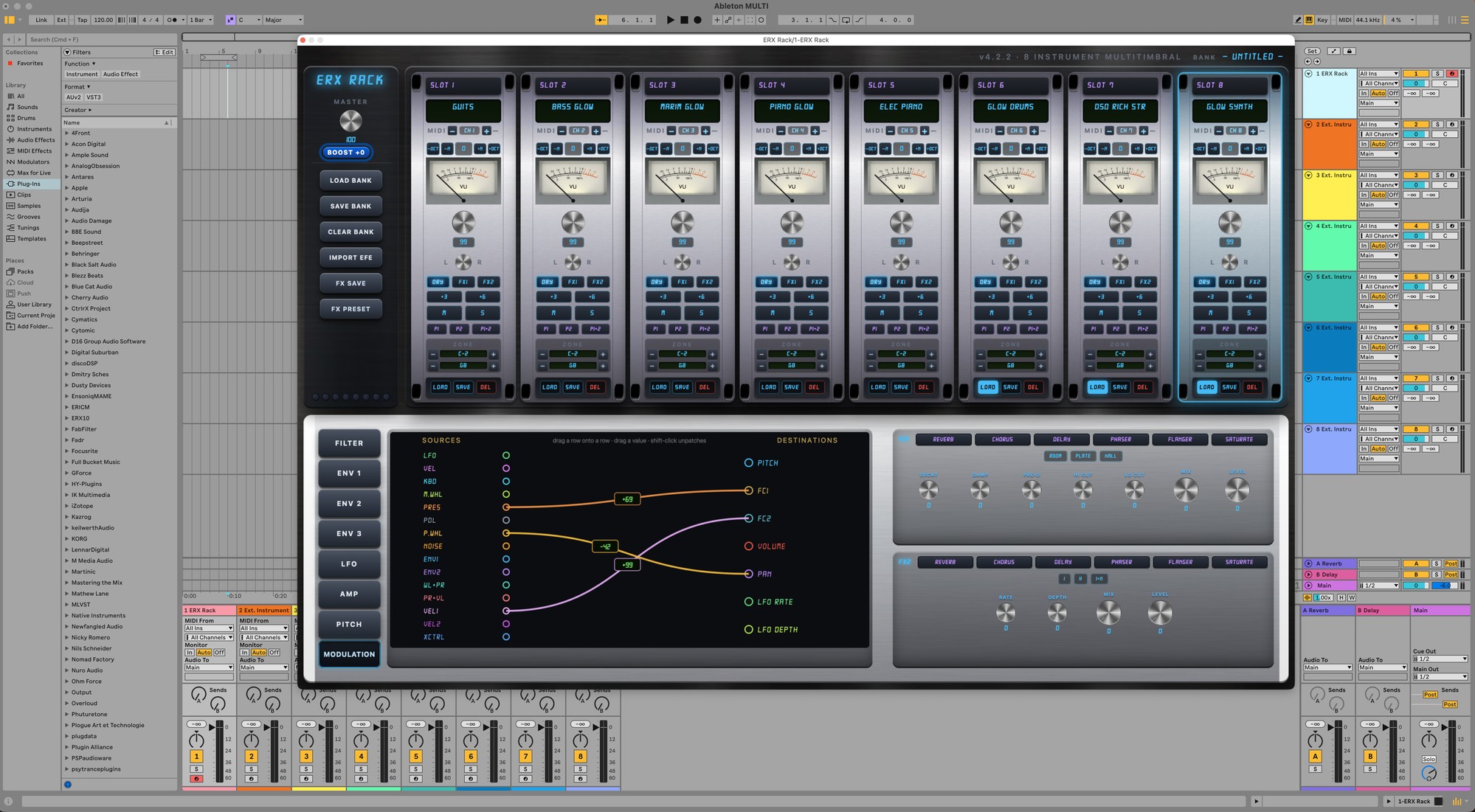Toggle the computer MIDI keyboard icon
Viewport: 1475px width, 812px height.
(x=1309, y=20)
